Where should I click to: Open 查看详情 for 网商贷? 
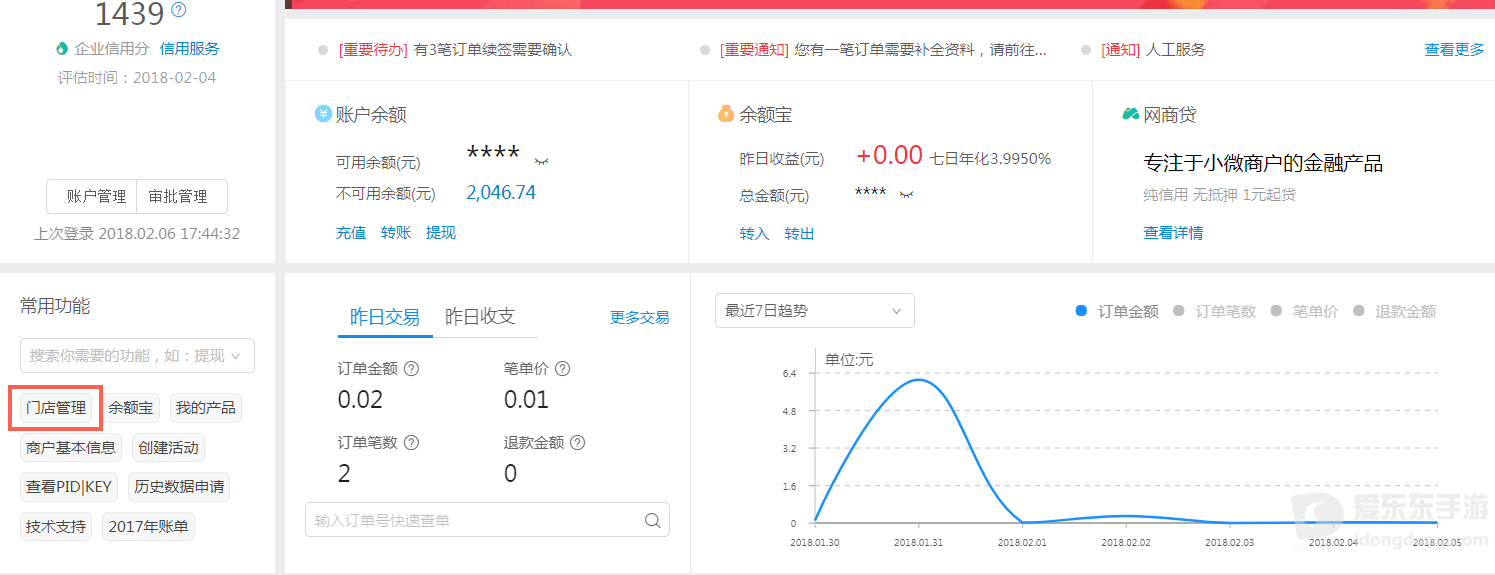point(1173,232)
